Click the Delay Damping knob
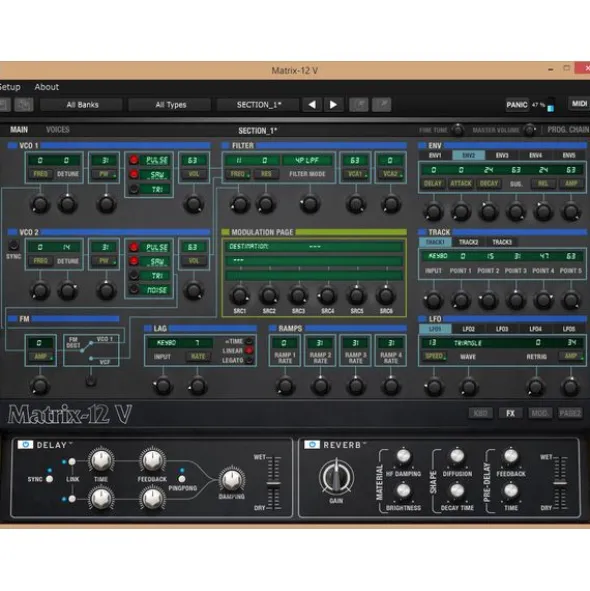Image resolution: width=590 pixels, height=591 pixels. [x=232, y=479]
